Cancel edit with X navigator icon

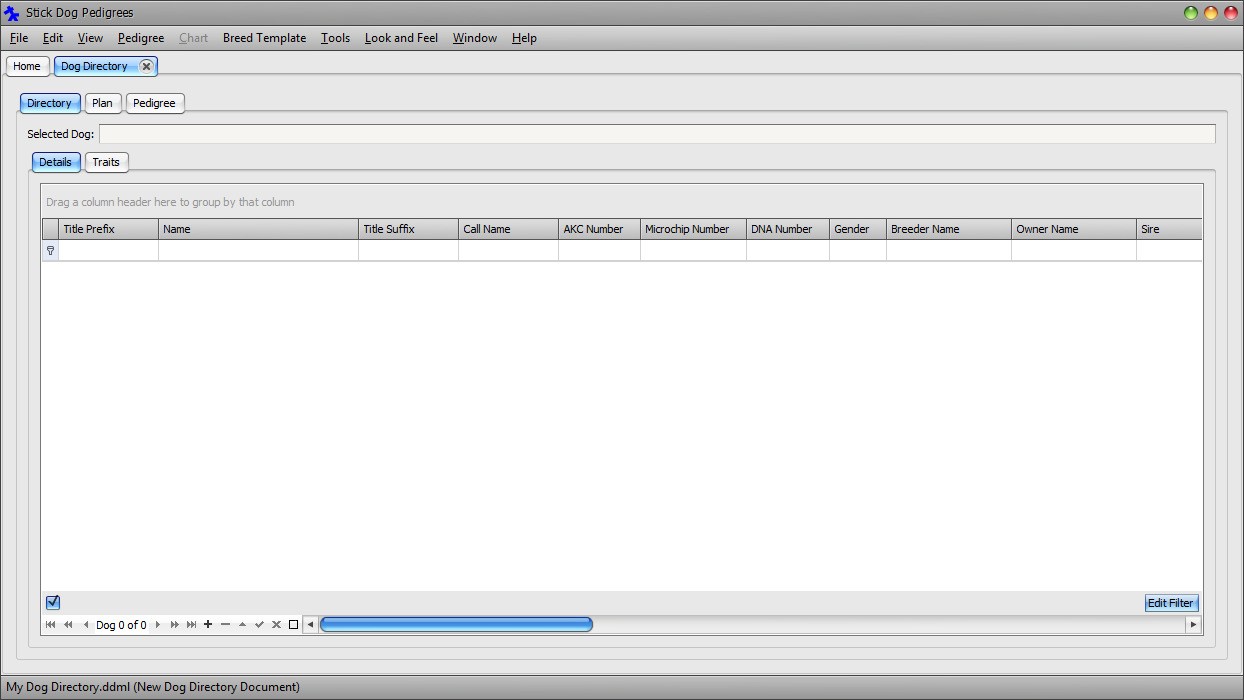[x=276, y=625]
